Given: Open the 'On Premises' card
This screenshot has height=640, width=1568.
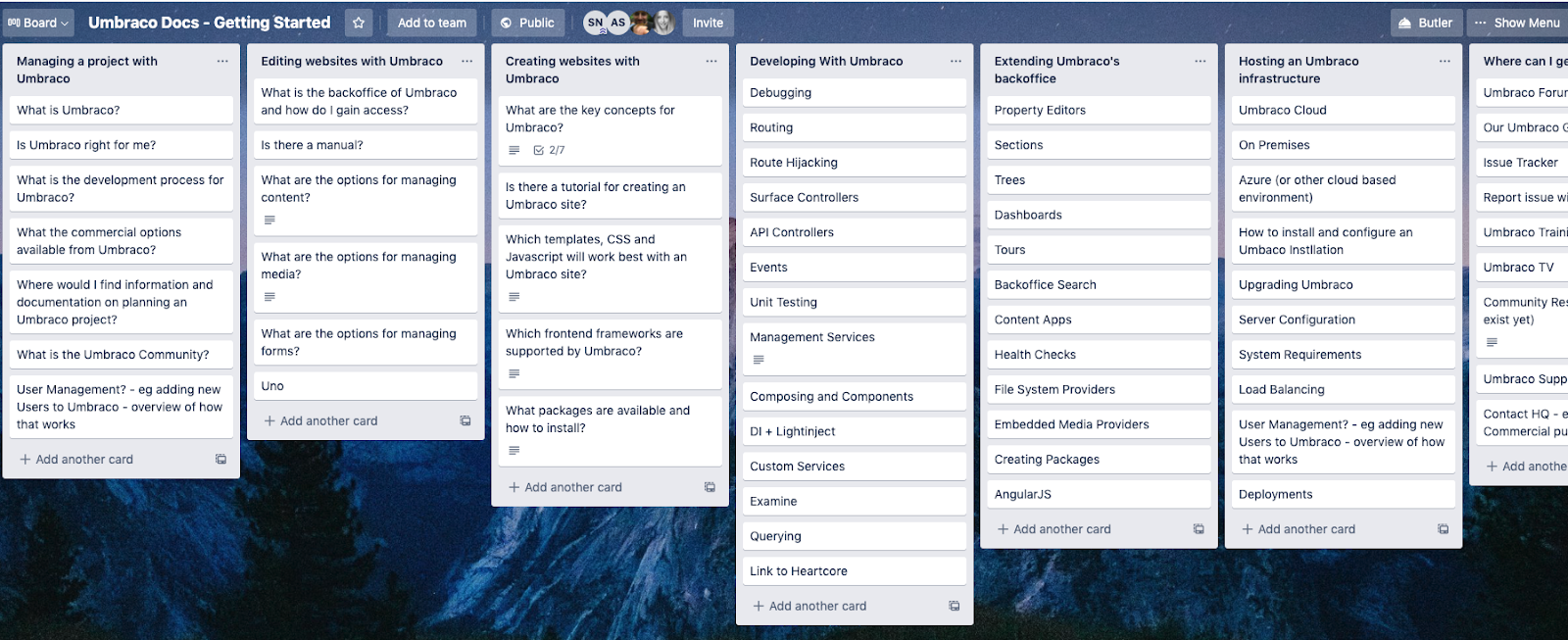Looking at the screenshot, I should pyautogui.click(x=1344, y=145).
